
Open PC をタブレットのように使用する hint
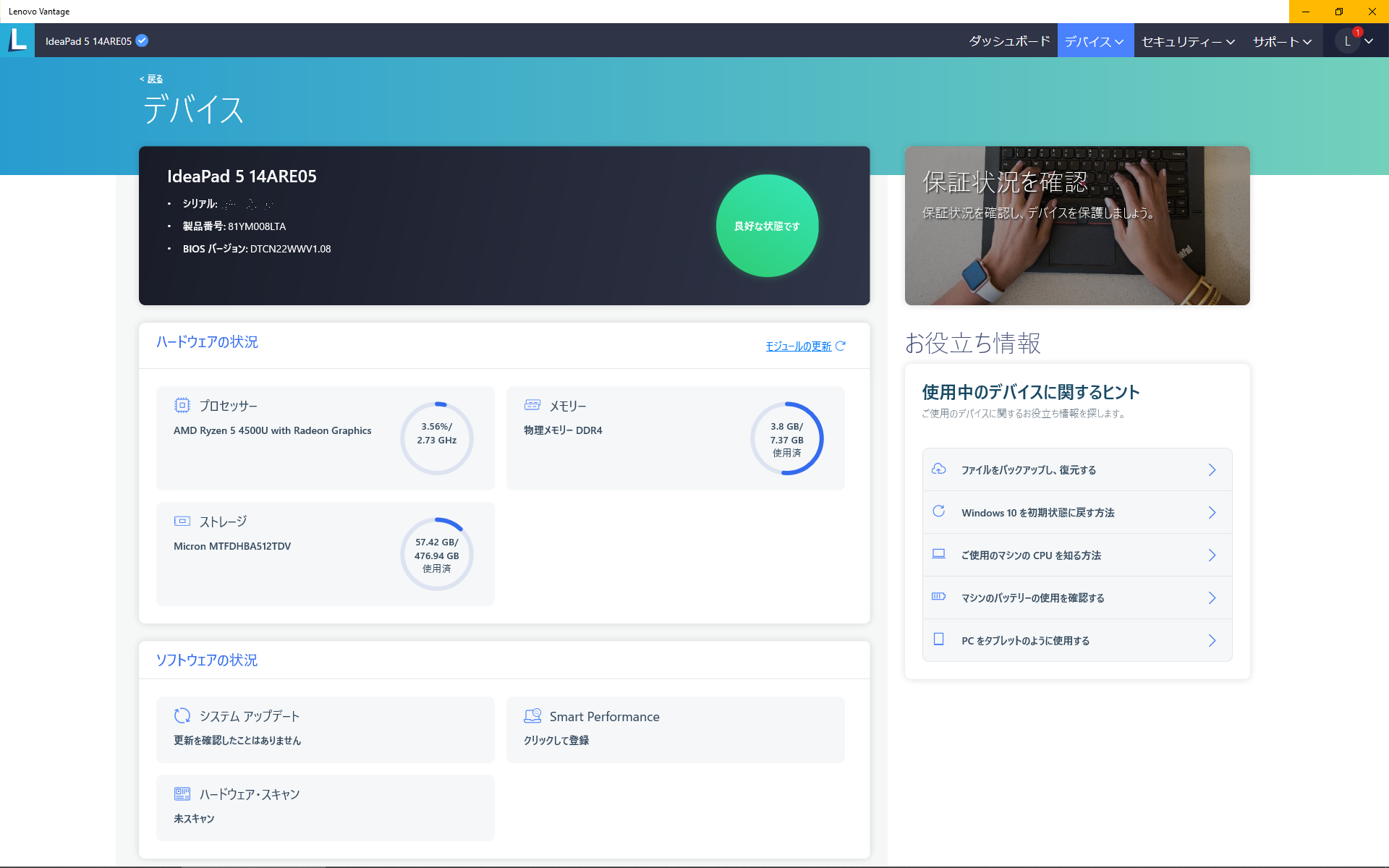click(1077, 640)
